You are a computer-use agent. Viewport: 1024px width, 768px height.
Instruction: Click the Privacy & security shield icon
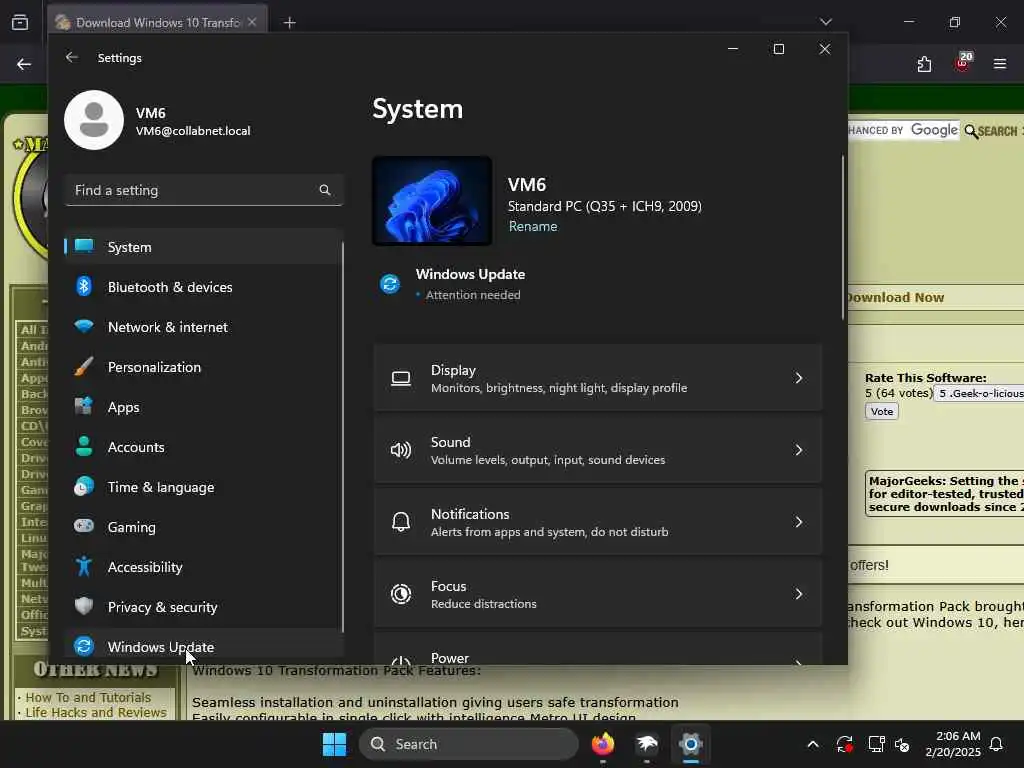pyautogui.click(x=84, y=606)
